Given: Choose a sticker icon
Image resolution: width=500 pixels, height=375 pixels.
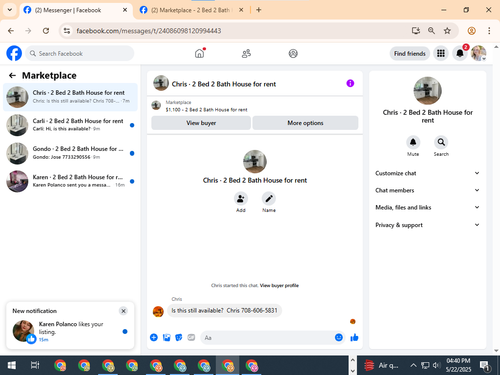Looking at the screenshot, I should 179,338.
